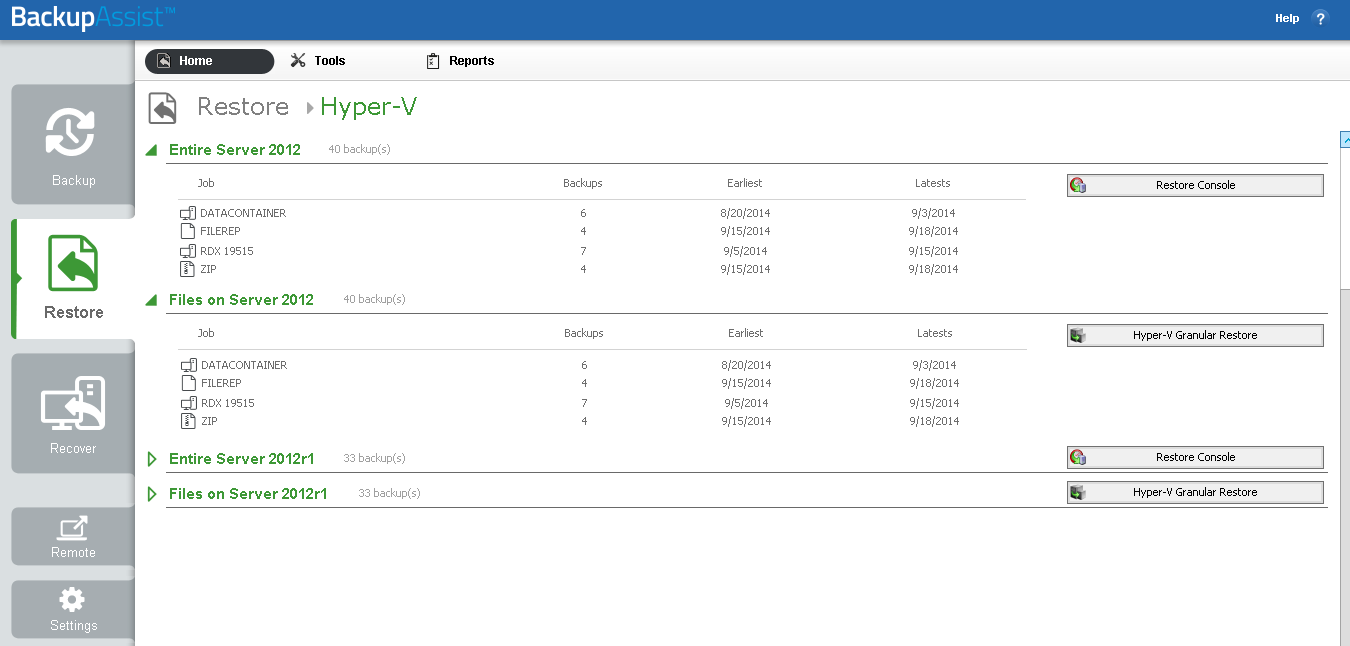The image size is (1350, 646).
Task: Click the BackupAssist logo
Action: (x=93, y=18)
